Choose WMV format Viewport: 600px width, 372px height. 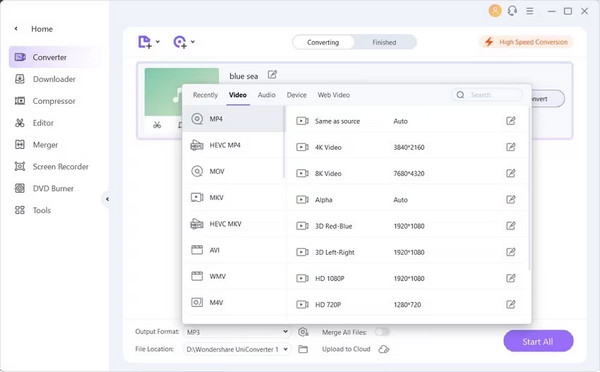[x=233, y=276]
